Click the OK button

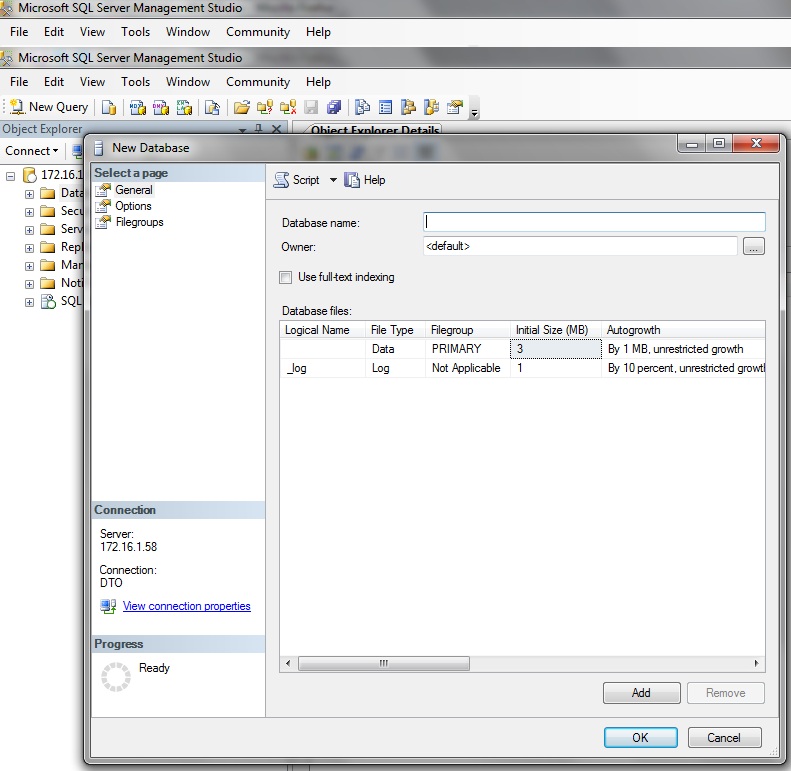[x=640, y=737]
